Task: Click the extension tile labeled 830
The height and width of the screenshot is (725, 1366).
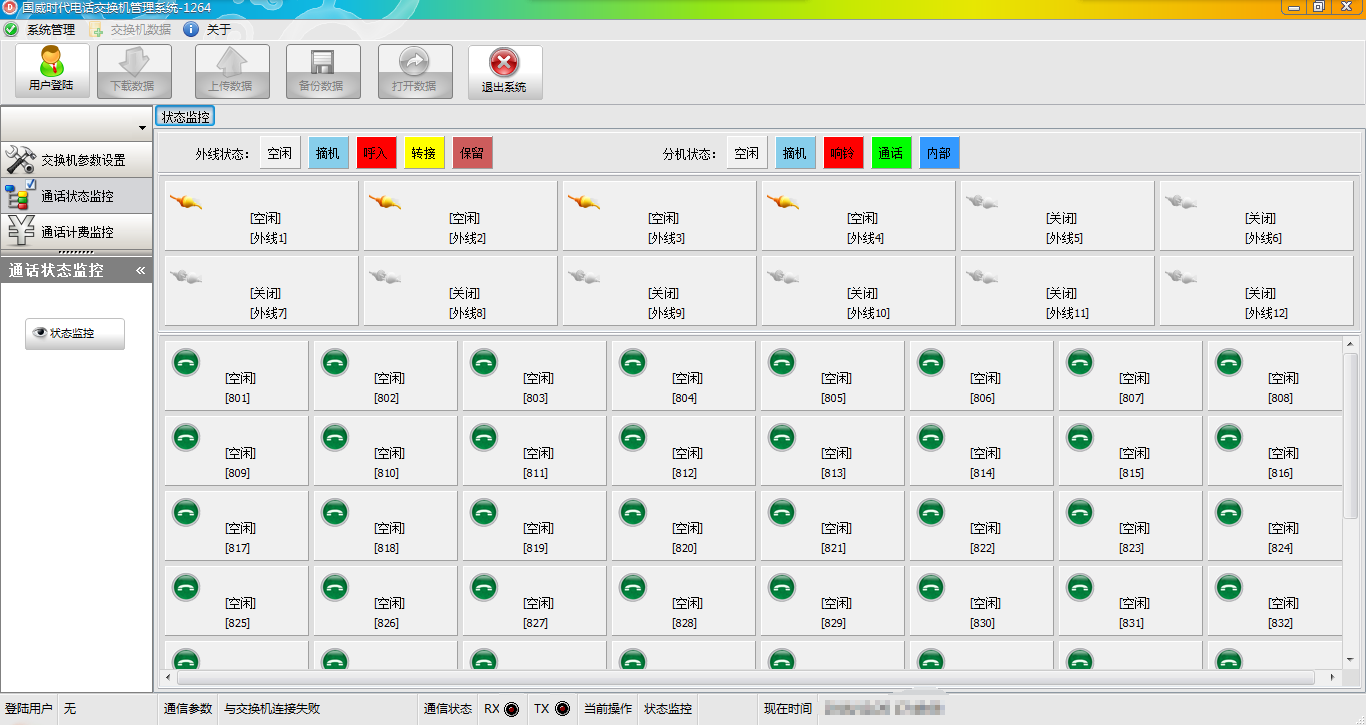Action: [x=981, y=603]
